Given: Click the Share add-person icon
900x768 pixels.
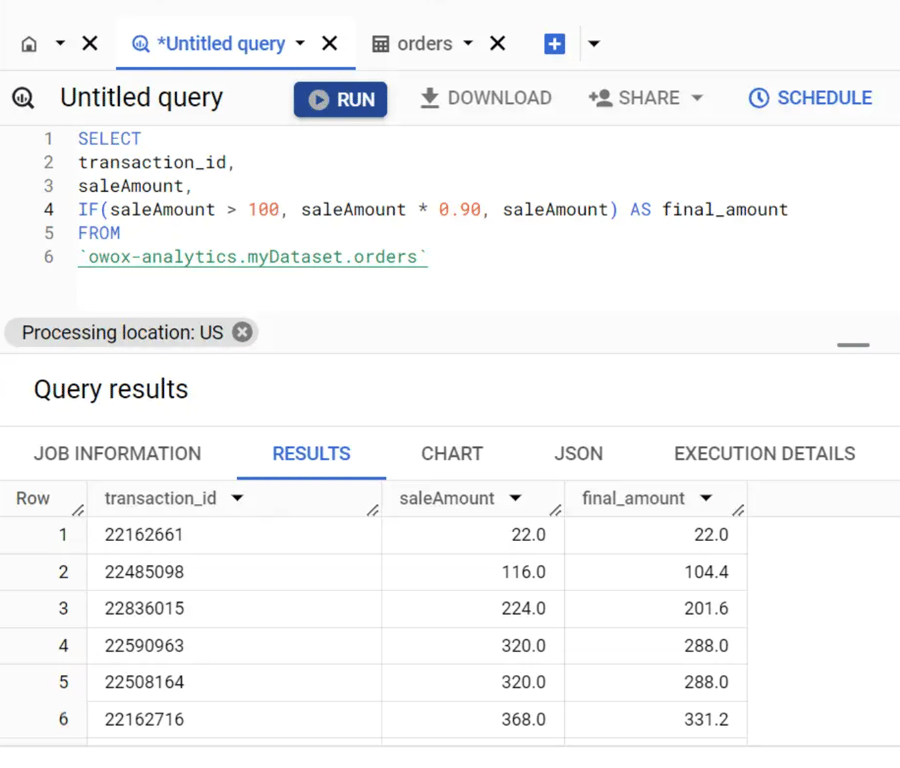Looking at the screenshot, I should point(600,98).
